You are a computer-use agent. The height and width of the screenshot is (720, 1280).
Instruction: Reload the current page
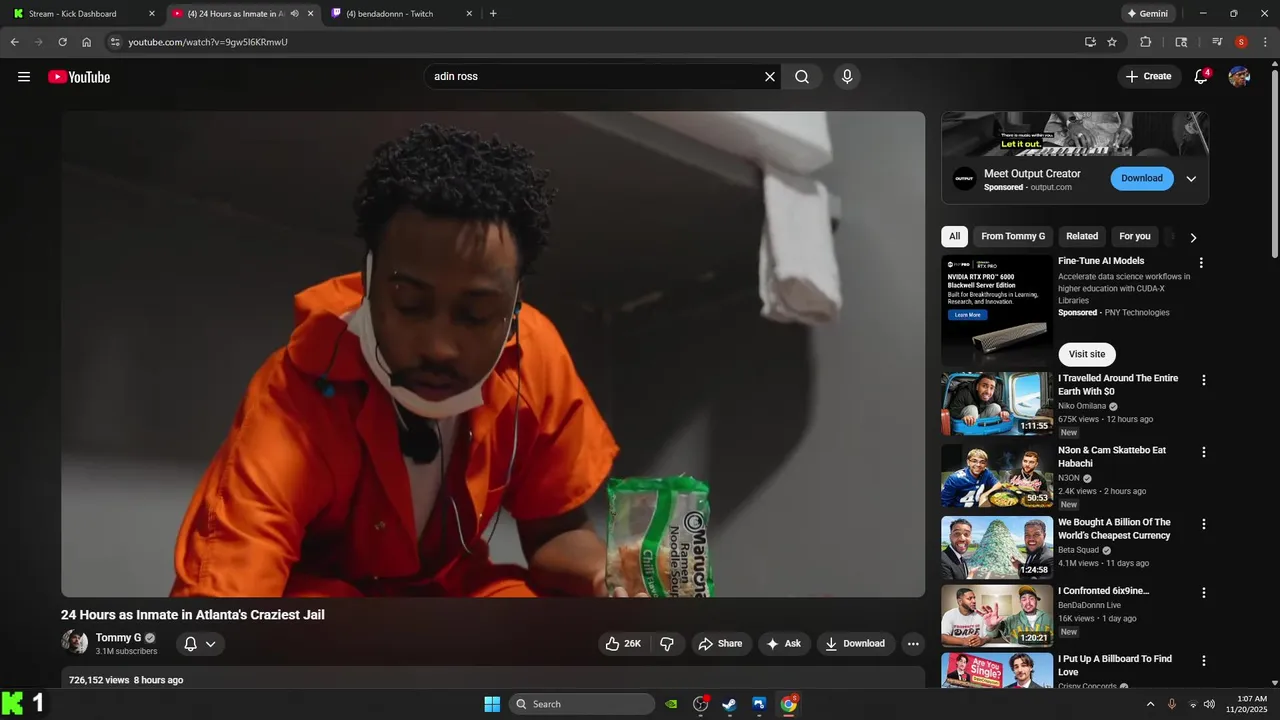pyautogui.click(x=63, y=42)
